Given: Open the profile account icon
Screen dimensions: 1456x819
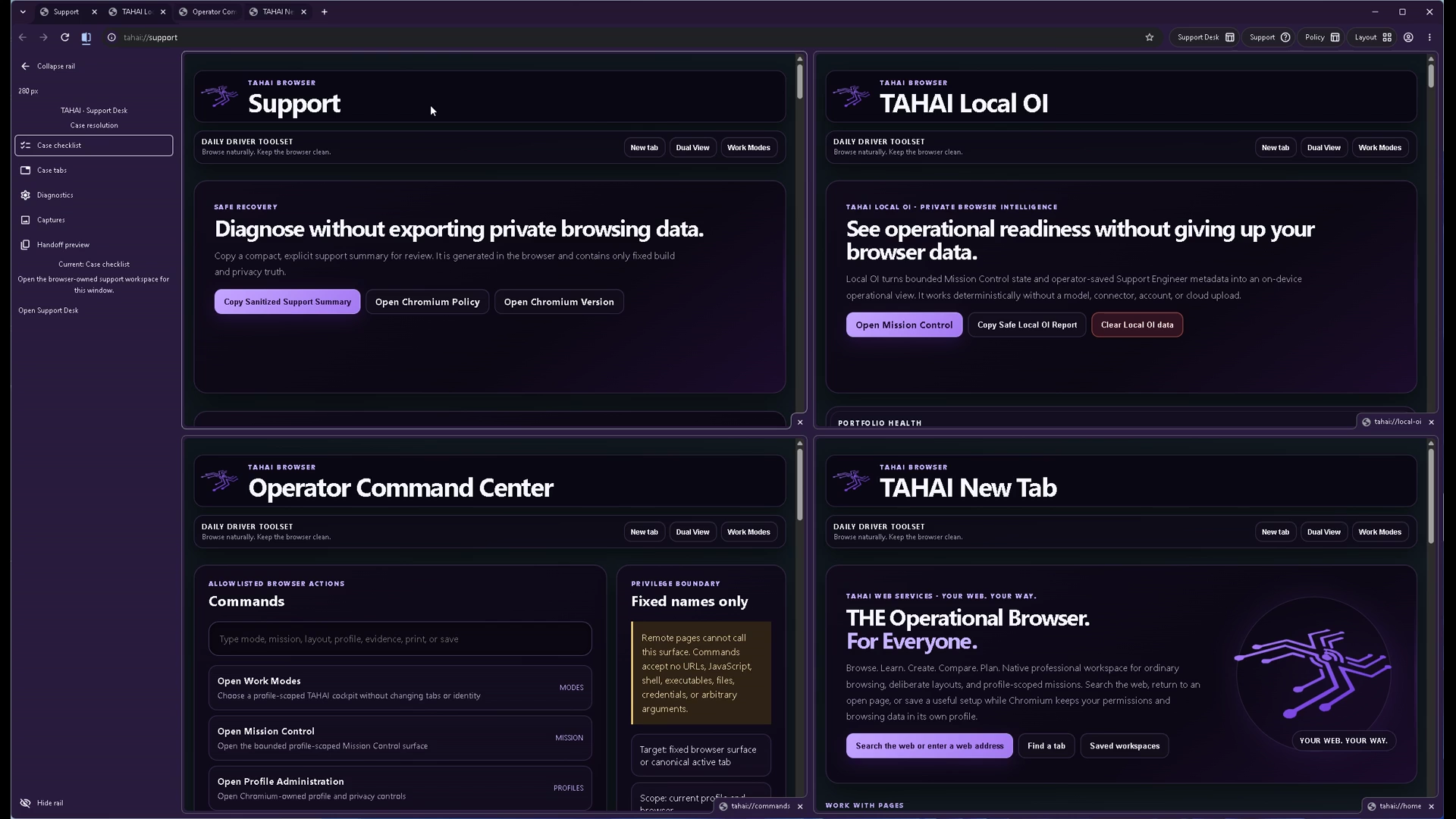Looking at the screenshot, I should [x=1408, y=37].
